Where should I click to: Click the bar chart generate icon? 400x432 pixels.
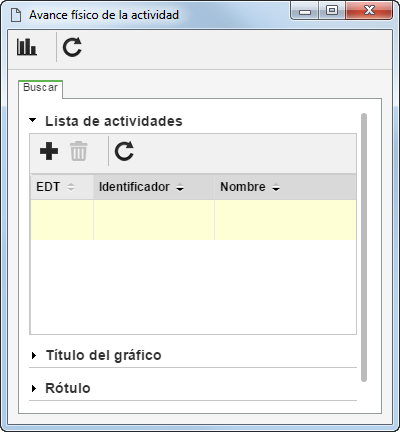coord(27,47)
